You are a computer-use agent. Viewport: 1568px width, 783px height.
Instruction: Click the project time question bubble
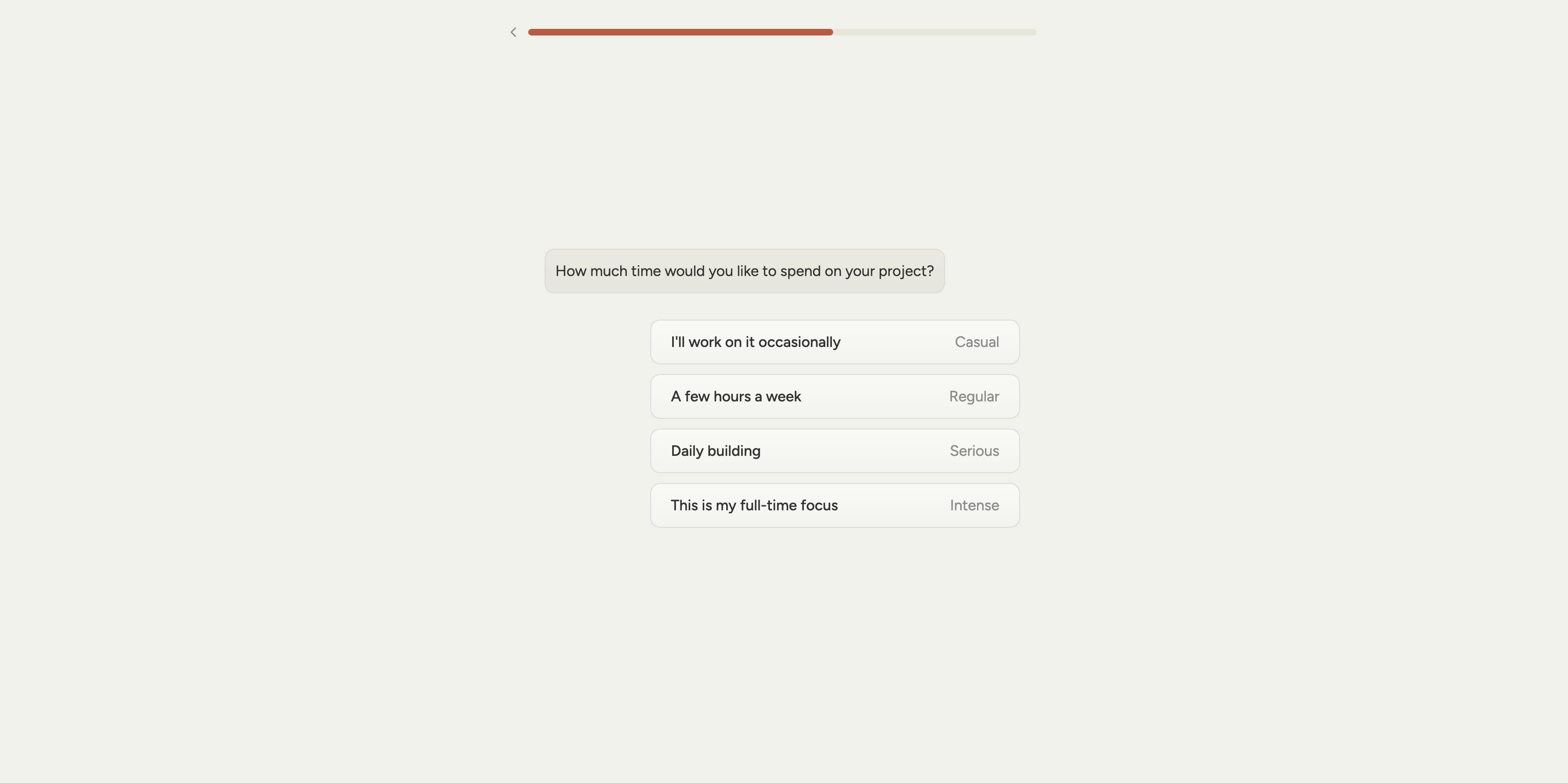click(744, 271)
